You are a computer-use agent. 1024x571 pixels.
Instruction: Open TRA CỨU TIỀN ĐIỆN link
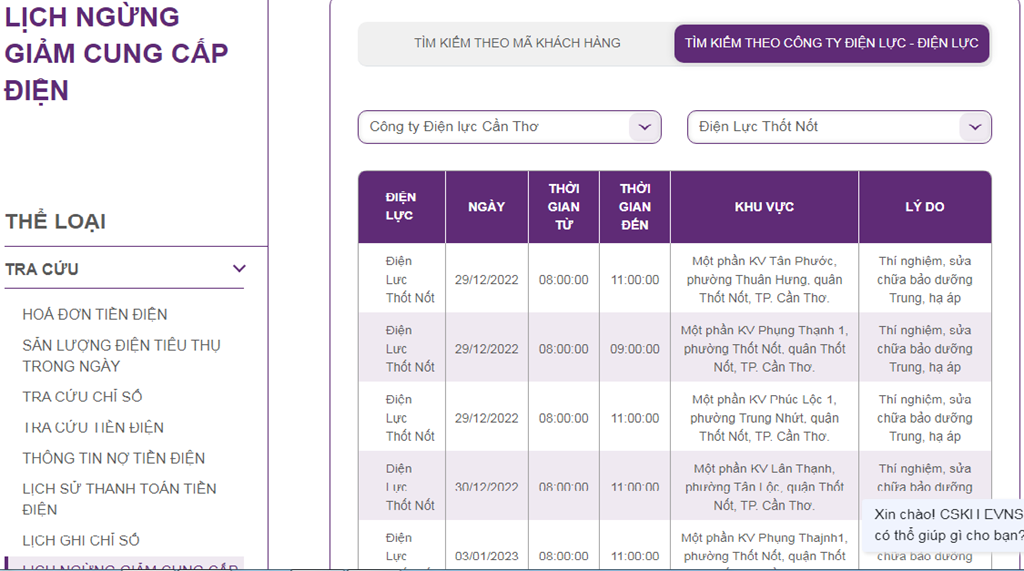point(93,427)
